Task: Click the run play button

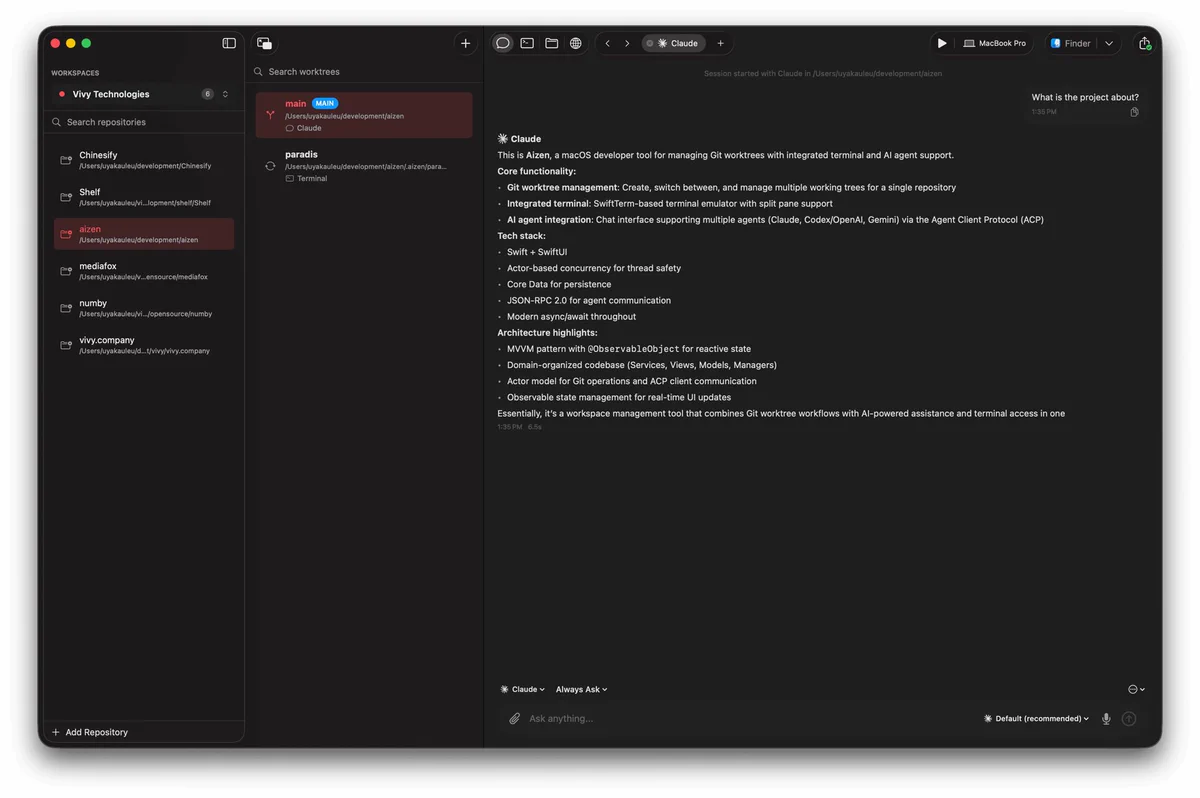Action: click(941, 43)
